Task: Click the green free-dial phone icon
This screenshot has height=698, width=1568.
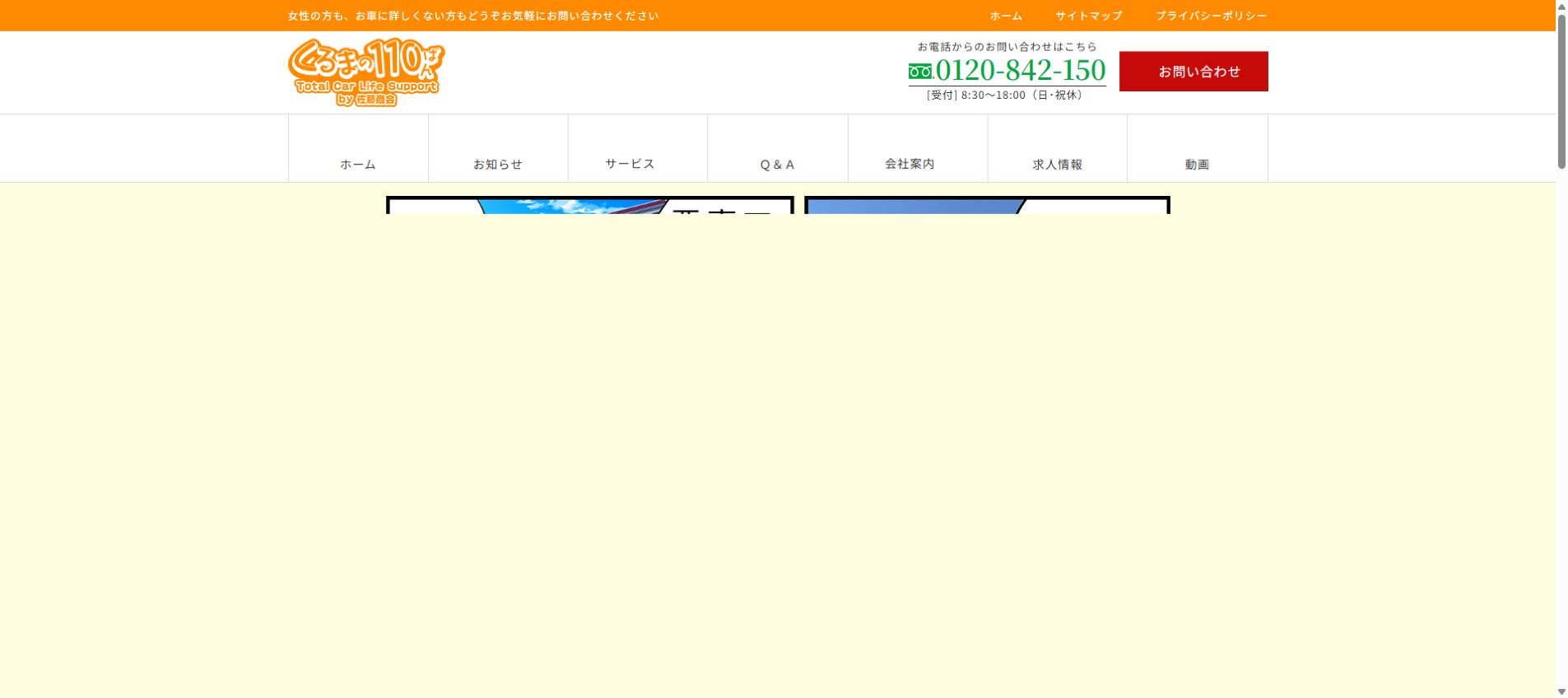Action: pyautogui.click(x=920, y=72)
